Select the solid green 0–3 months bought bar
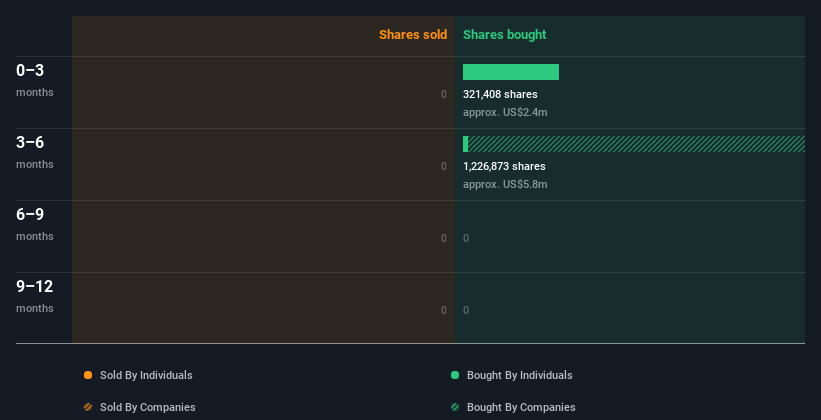Viewport: 821px width, 420px height. tap(511, 72)
